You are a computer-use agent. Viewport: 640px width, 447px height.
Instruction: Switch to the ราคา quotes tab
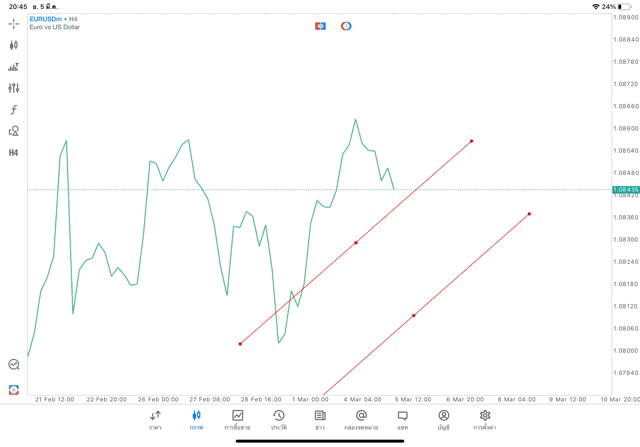point(155,420)
